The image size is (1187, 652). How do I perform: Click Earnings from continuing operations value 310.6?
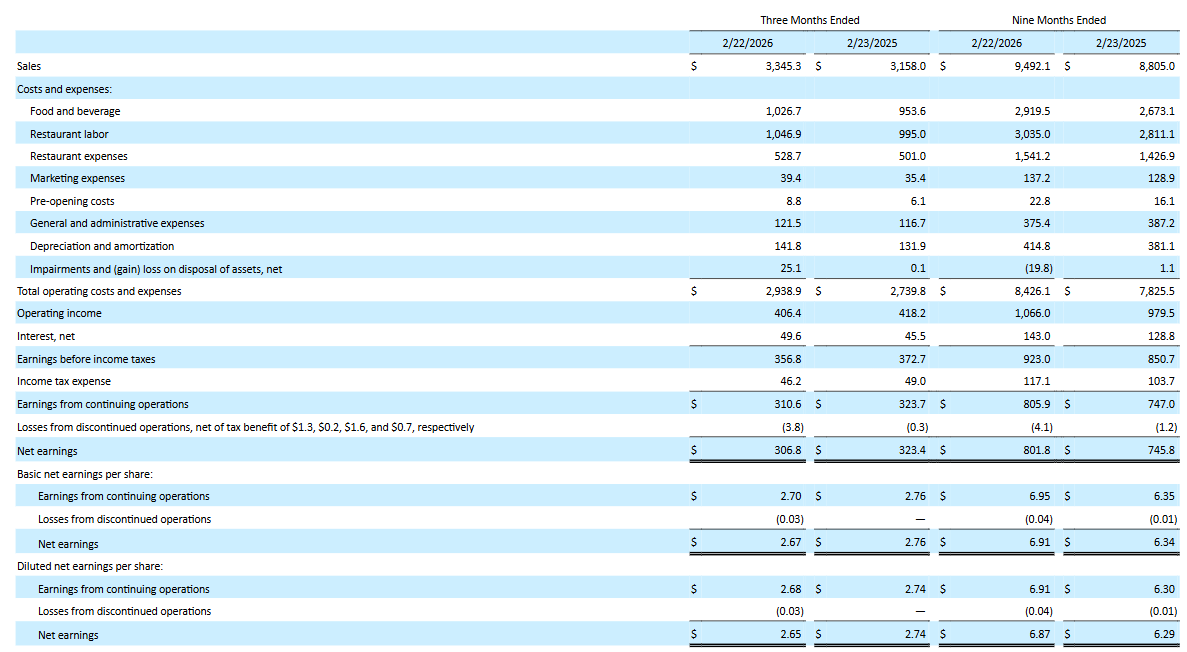coord(787,404)
